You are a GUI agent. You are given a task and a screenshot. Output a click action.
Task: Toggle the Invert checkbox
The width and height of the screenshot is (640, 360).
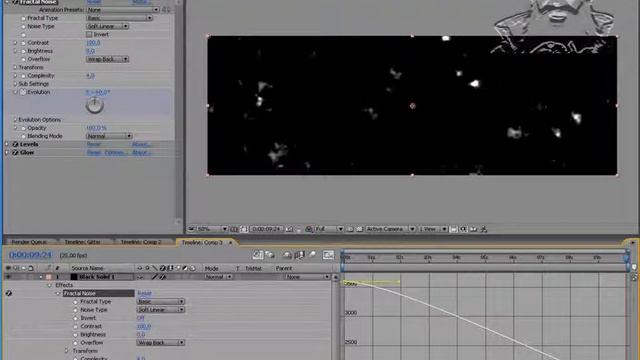pos(89,35)
